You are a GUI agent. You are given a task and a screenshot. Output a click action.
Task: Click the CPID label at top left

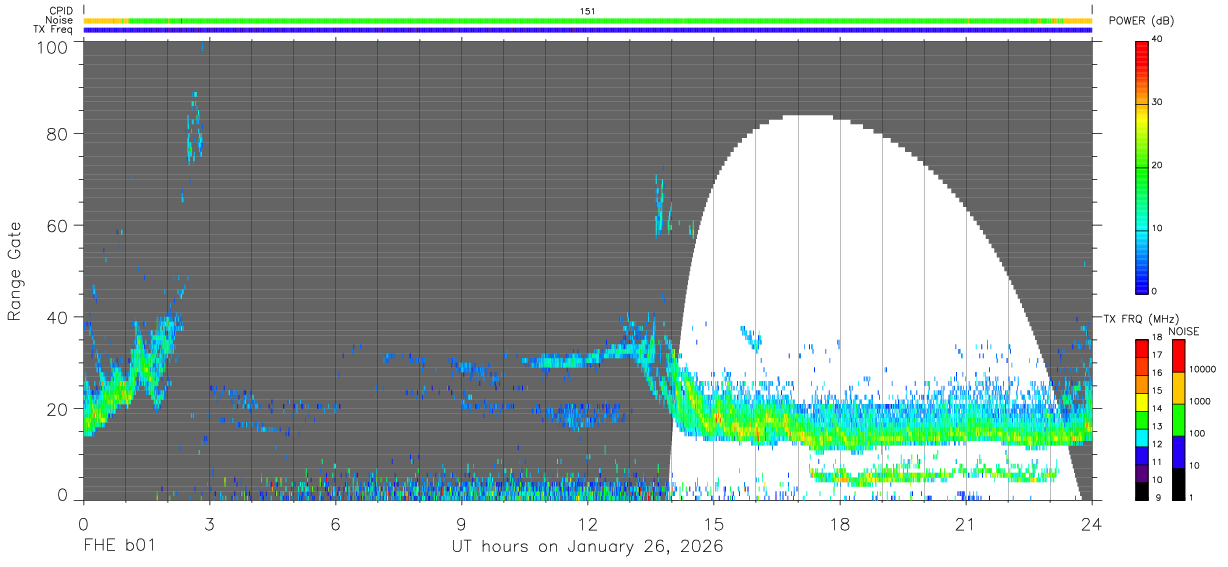click(x=60, y=11)
